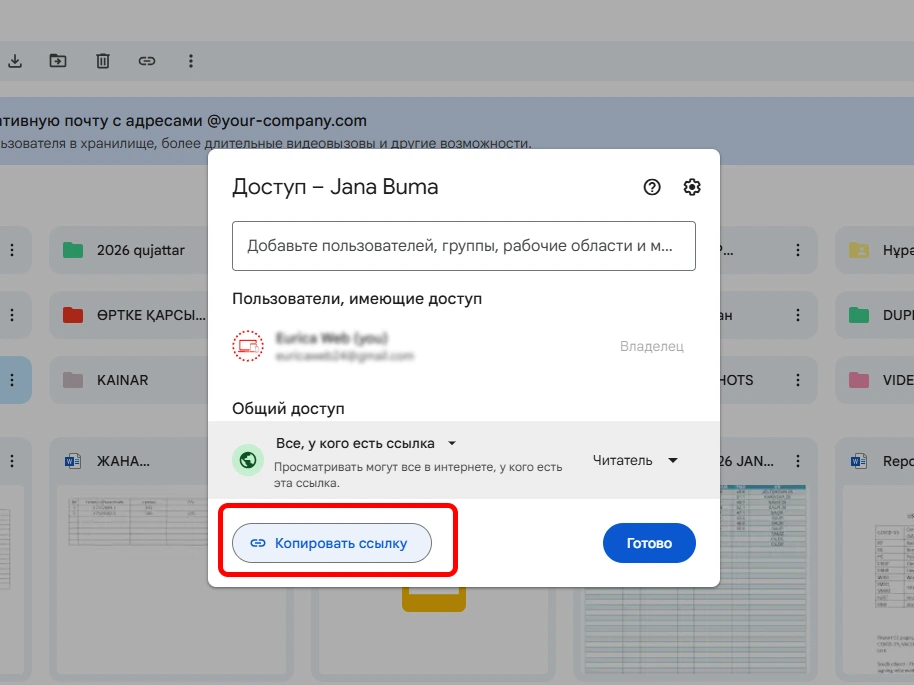Click the Word icon beside ЖАНА file

pos(73,461)
